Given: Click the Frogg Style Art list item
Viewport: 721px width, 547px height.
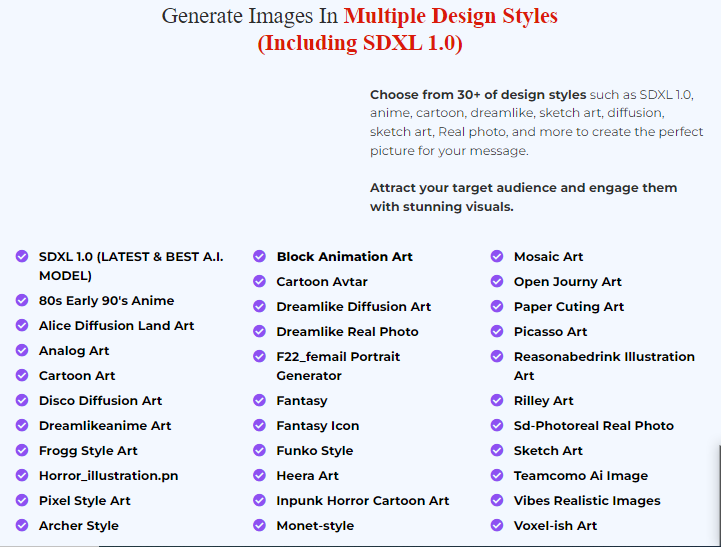Looking at the screenshot, I should [x=88, y=451].
